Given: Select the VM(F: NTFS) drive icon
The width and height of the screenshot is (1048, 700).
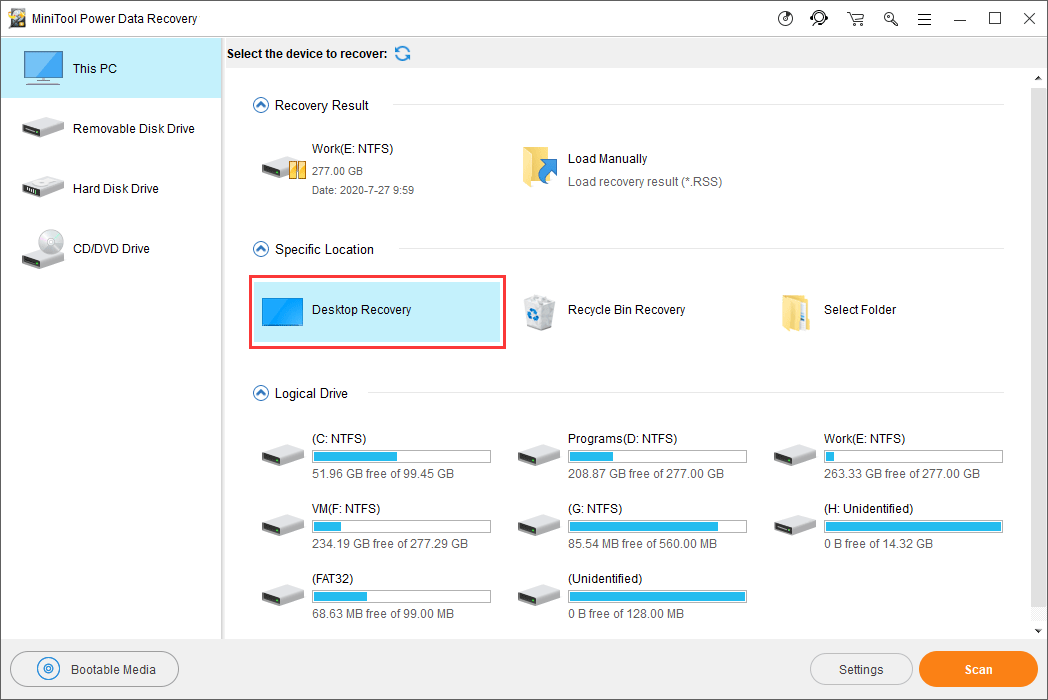Looking at the screenshot, I should pyautogui.click(x=283, y=526).
